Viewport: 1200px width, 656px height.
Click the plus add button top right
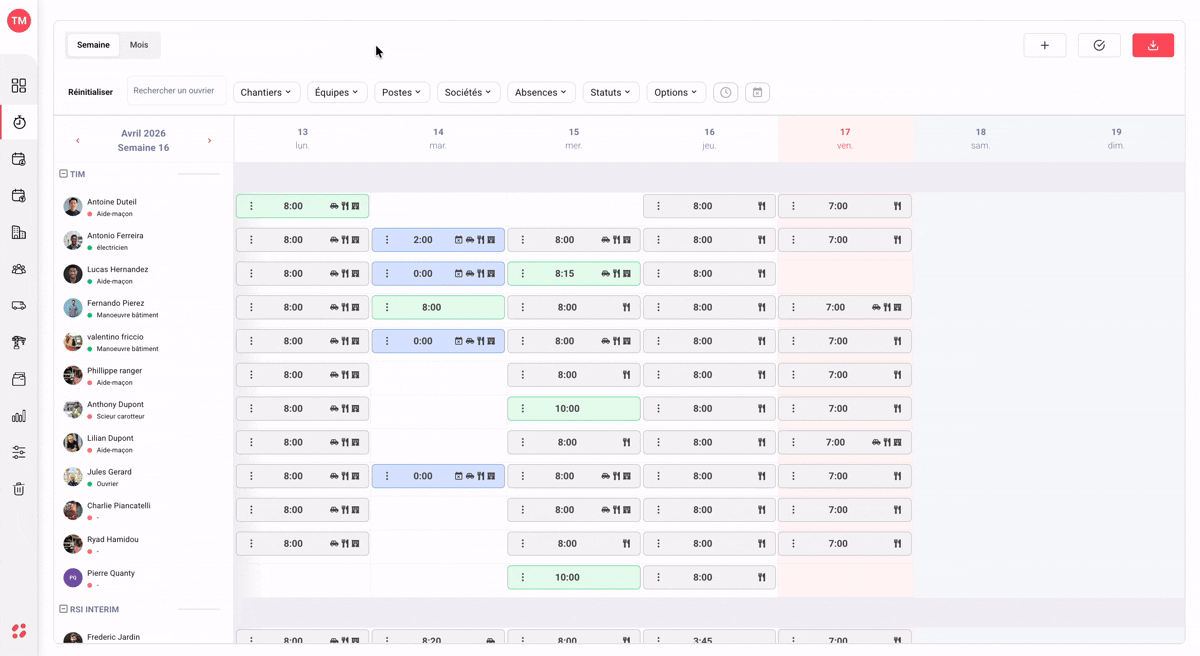coord(1045,45)
